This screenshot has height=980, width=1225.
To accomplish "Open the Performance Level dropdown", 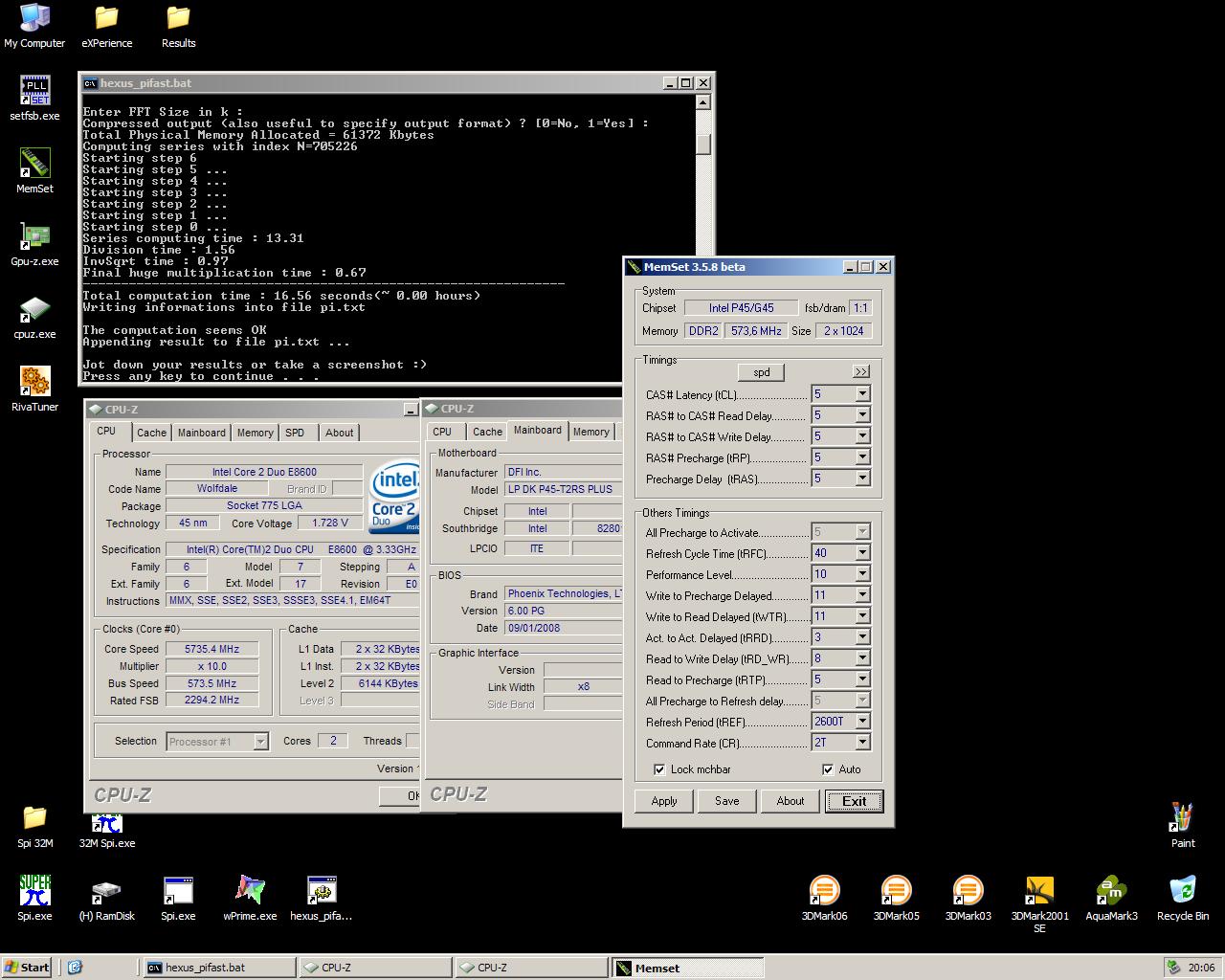I will click(x=862, y=574).
